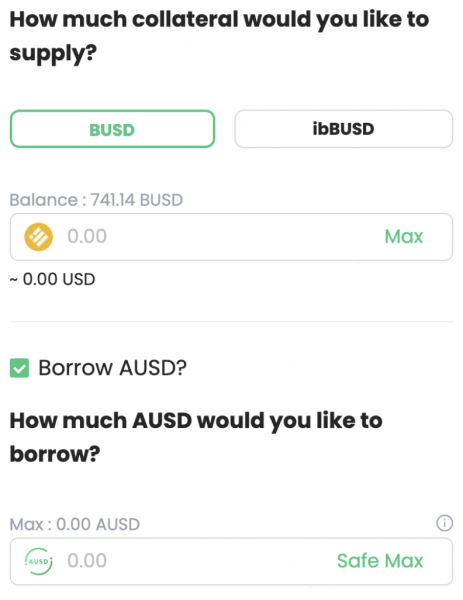Switch to the ibBUSD collateral tab
Screen dimensions: 463x600
pos(344,129)
